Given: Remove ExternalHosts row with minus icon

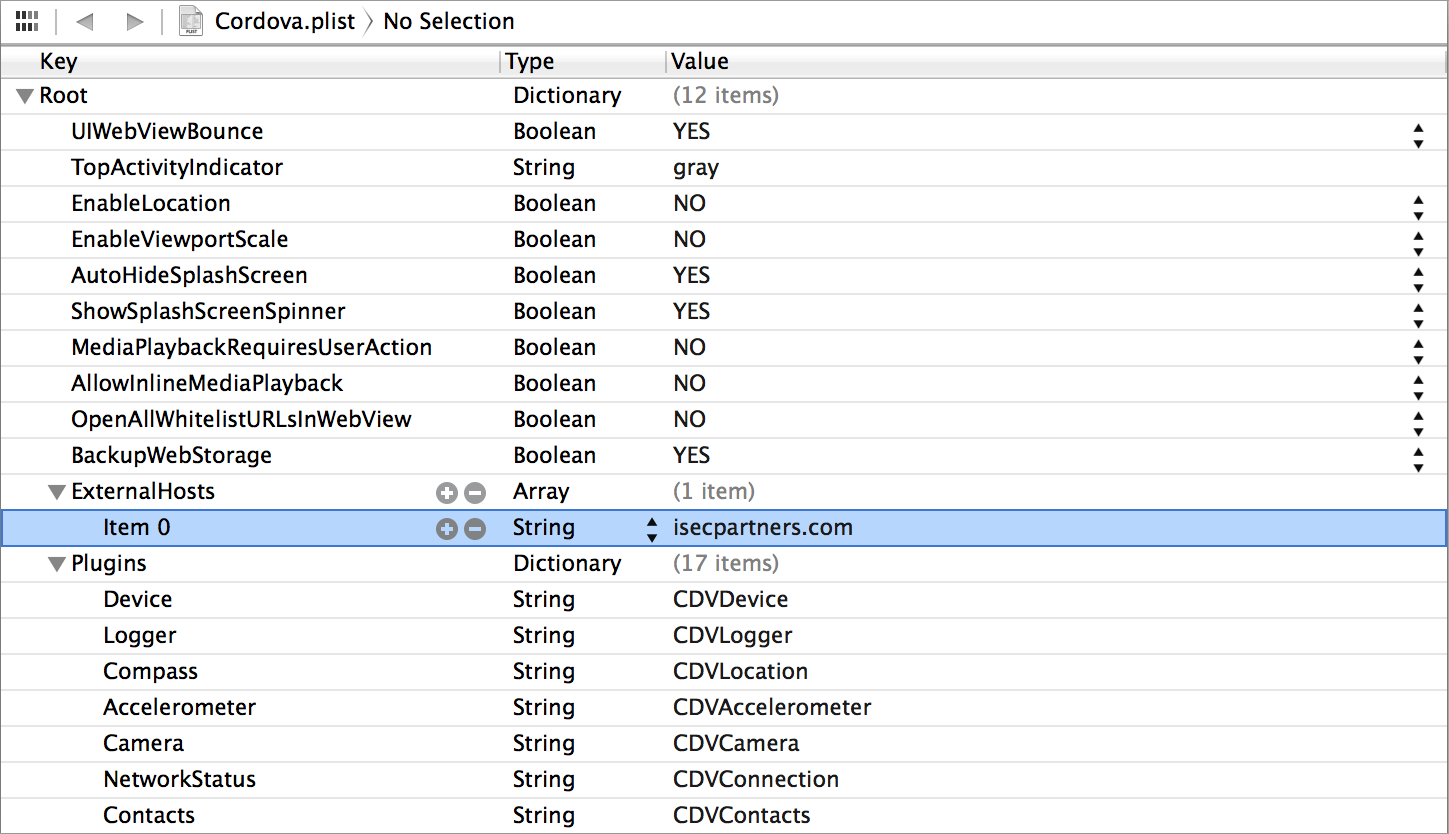Looking at the screenshot, I should [475, 492].
